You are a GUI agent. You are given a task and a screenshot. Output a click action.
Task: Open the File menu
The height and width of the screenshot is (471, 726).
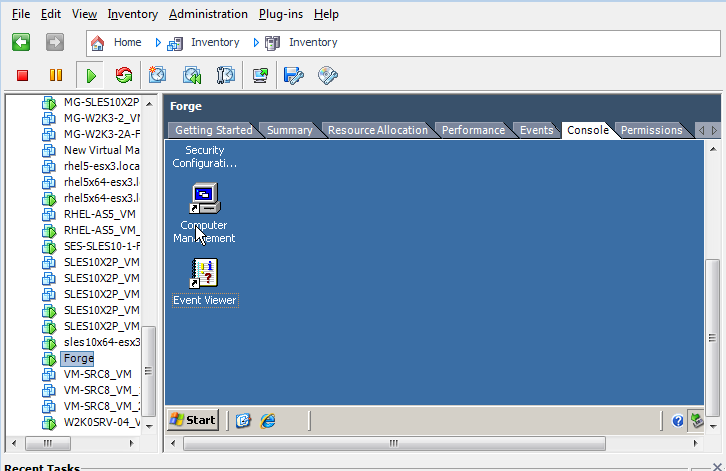[21, 14]
